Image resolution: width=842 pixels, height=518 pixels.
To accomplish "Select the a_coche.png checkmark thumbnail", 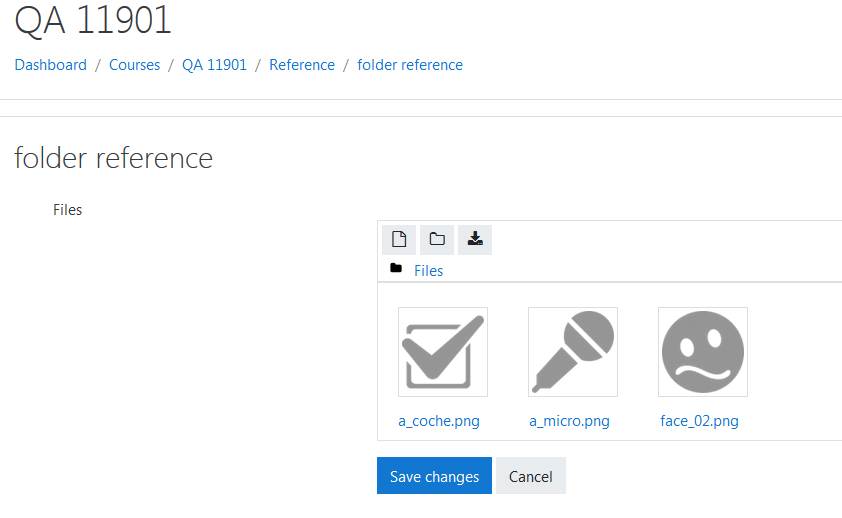I will pos(443,352).
